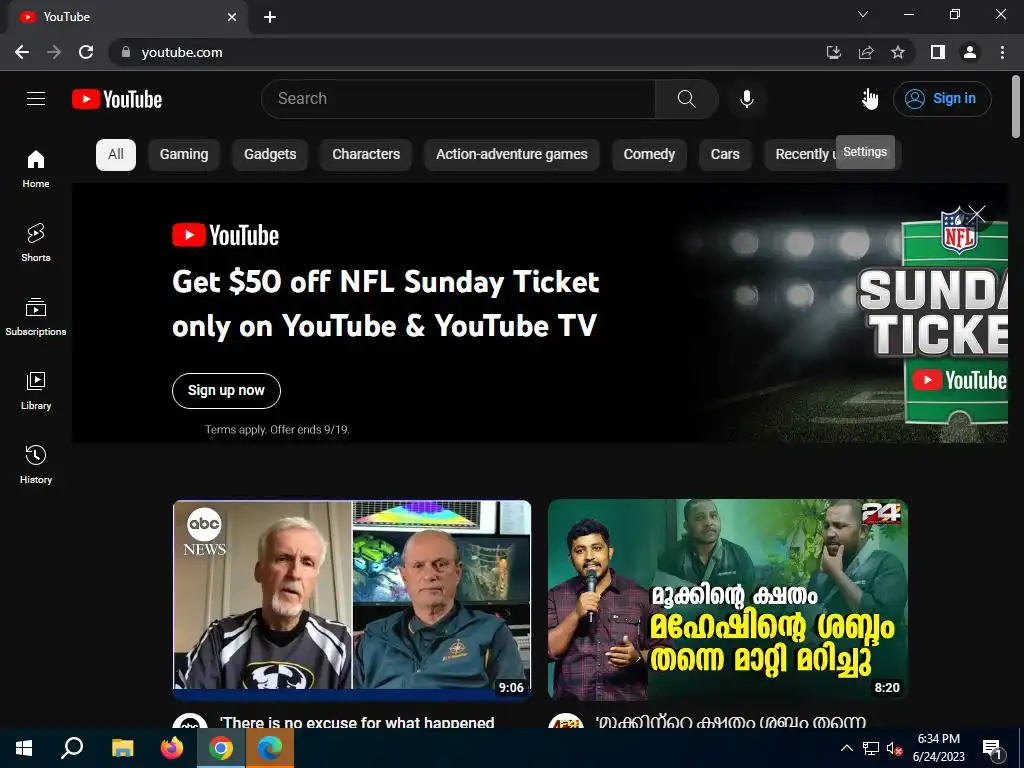Select the Gaming filter chip
This screenshot has height=768, width=1024.
coord(184,155)
